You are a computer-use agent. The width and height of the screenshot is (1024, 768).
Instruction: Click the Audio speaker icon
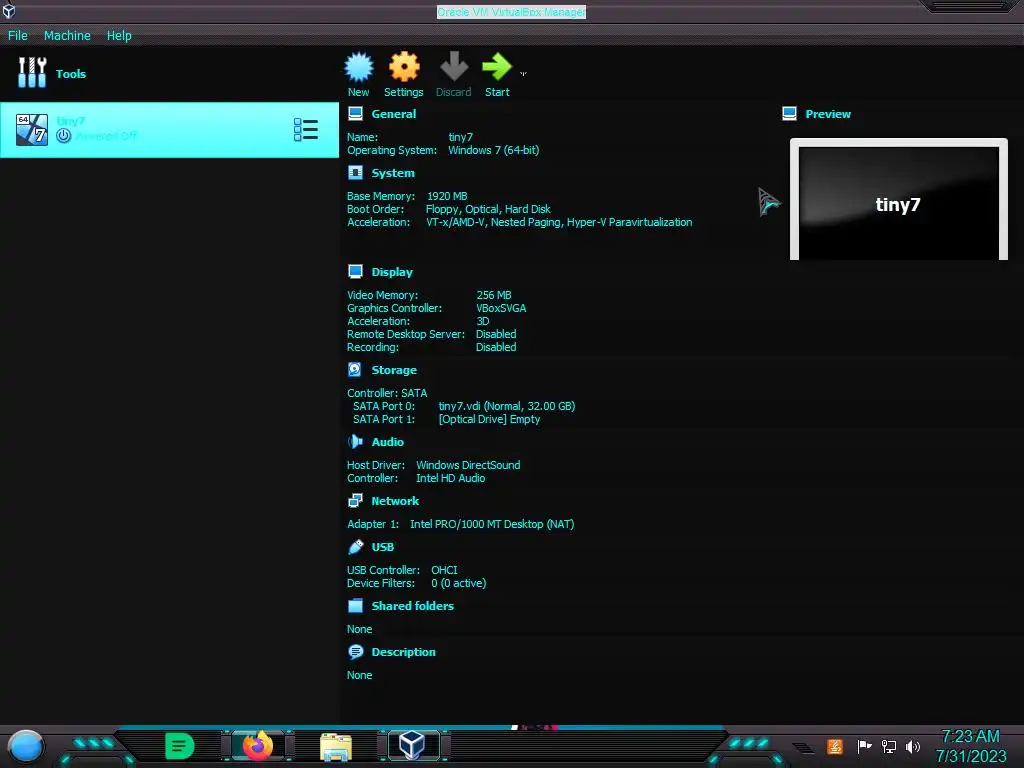(x=355, y=441)
